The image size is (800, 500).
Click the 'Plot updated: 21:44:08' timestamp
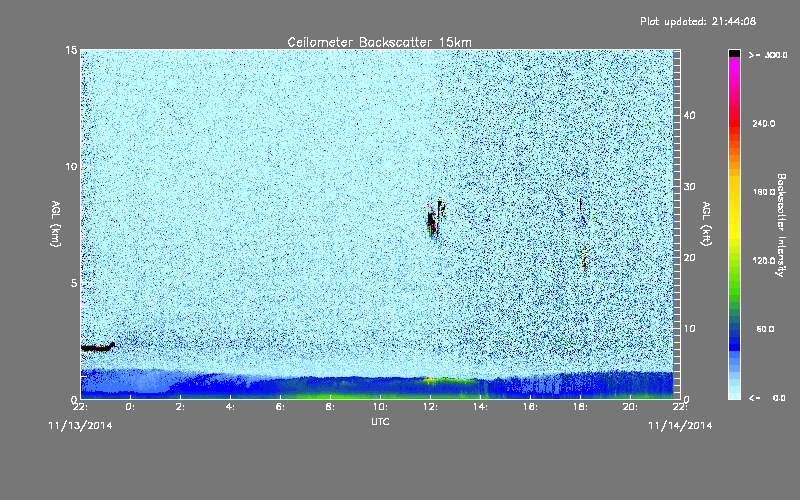698,21
